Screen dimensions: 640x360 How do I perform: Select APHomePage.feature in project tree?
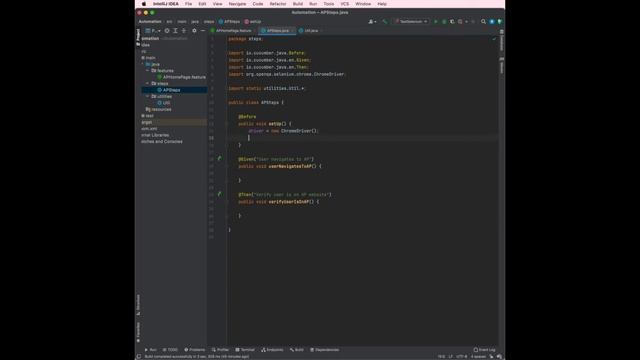181,77
